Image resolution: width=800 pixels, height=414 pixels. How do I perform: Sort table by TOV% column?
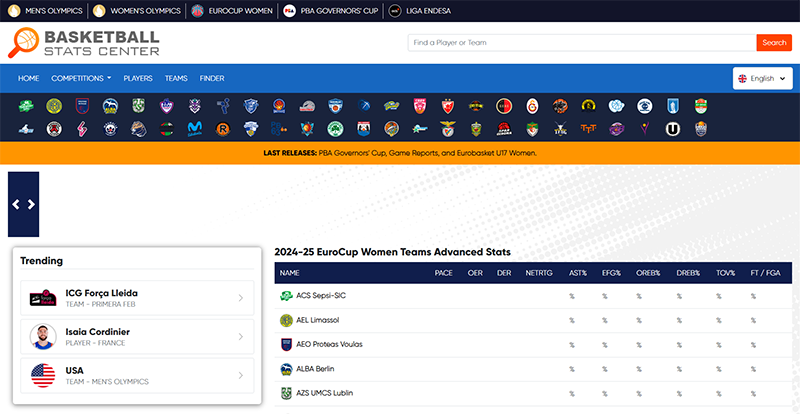(x=725, y=273)
